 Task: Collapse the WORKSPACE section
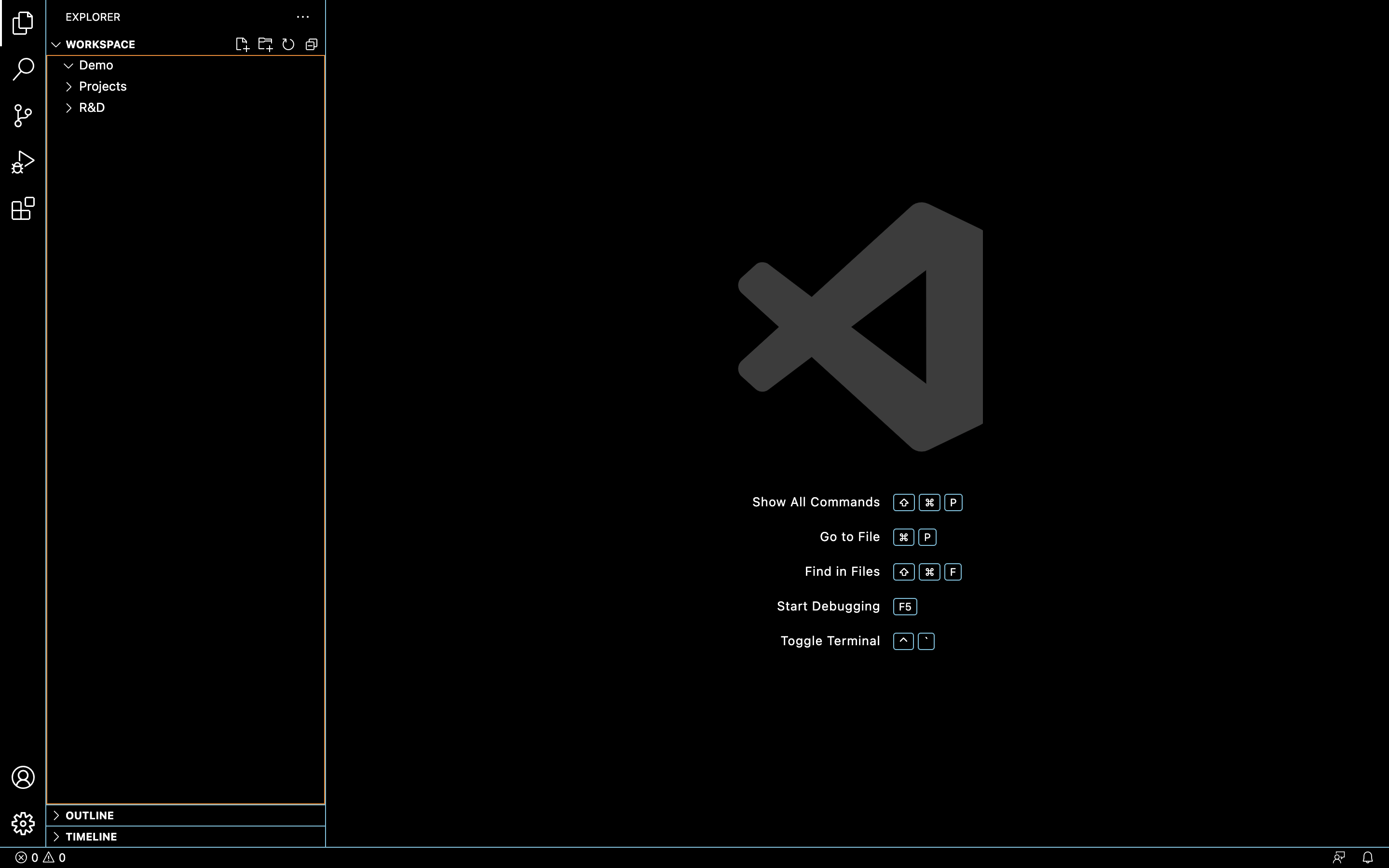coord(55,44)
